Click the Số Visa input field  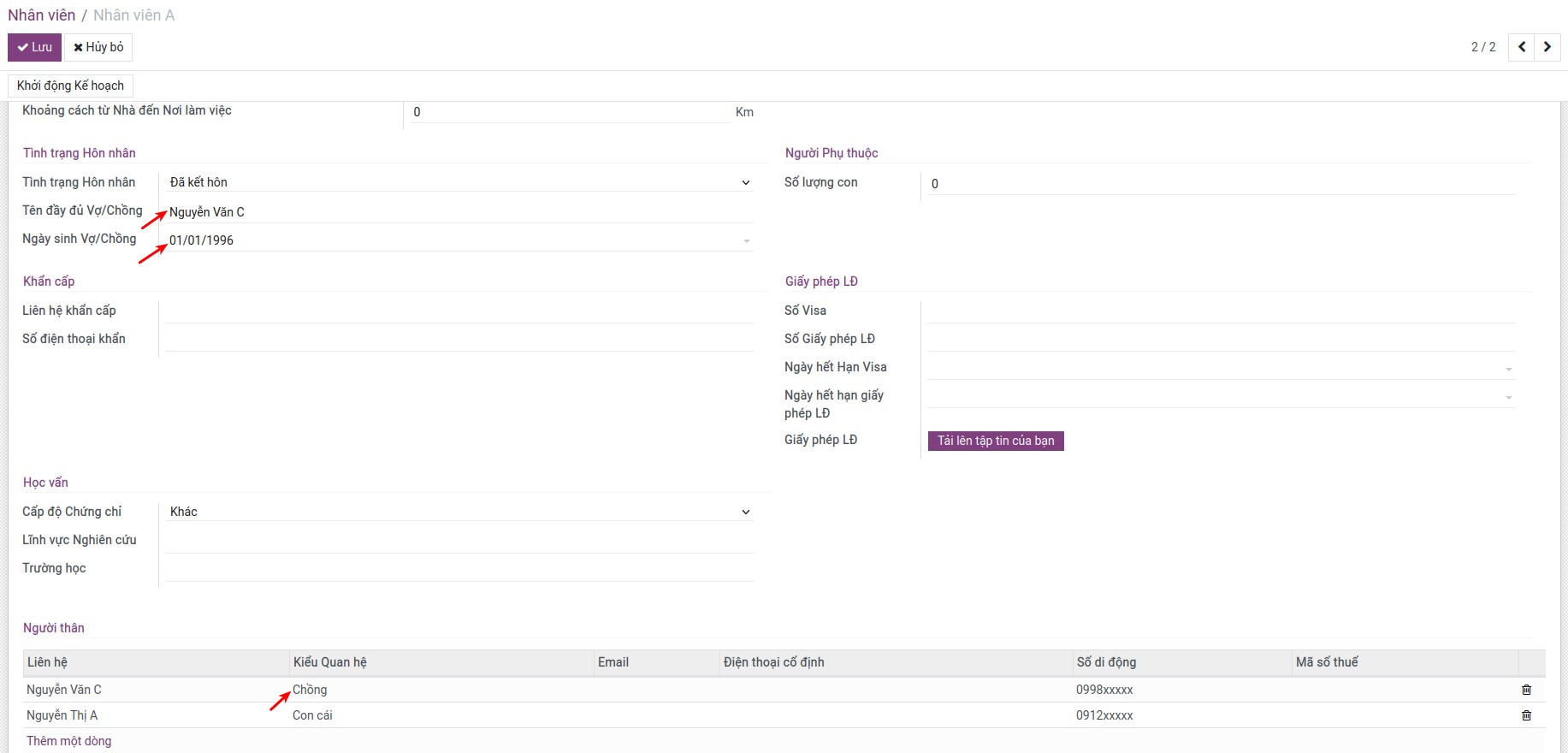pos(1220,311)
